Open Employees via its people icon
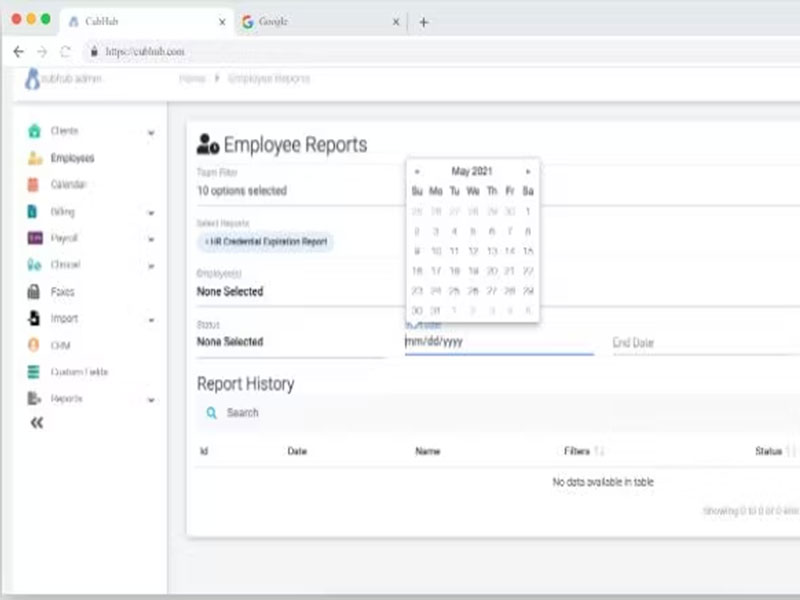The image size is (800, 600). click(x=34, y=158)
